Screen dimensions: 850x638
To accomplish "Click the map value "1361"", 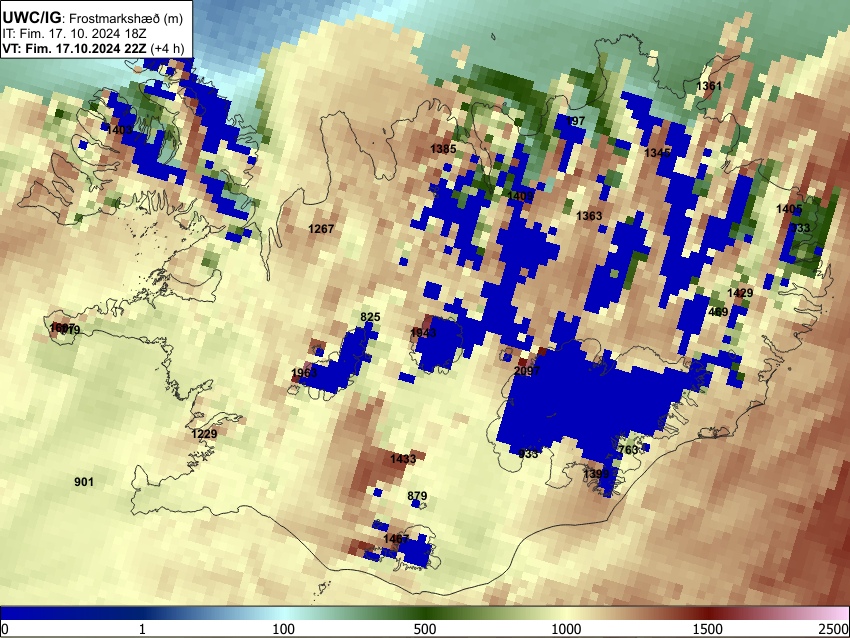I will pyautogui.click(x=709, y=86).
